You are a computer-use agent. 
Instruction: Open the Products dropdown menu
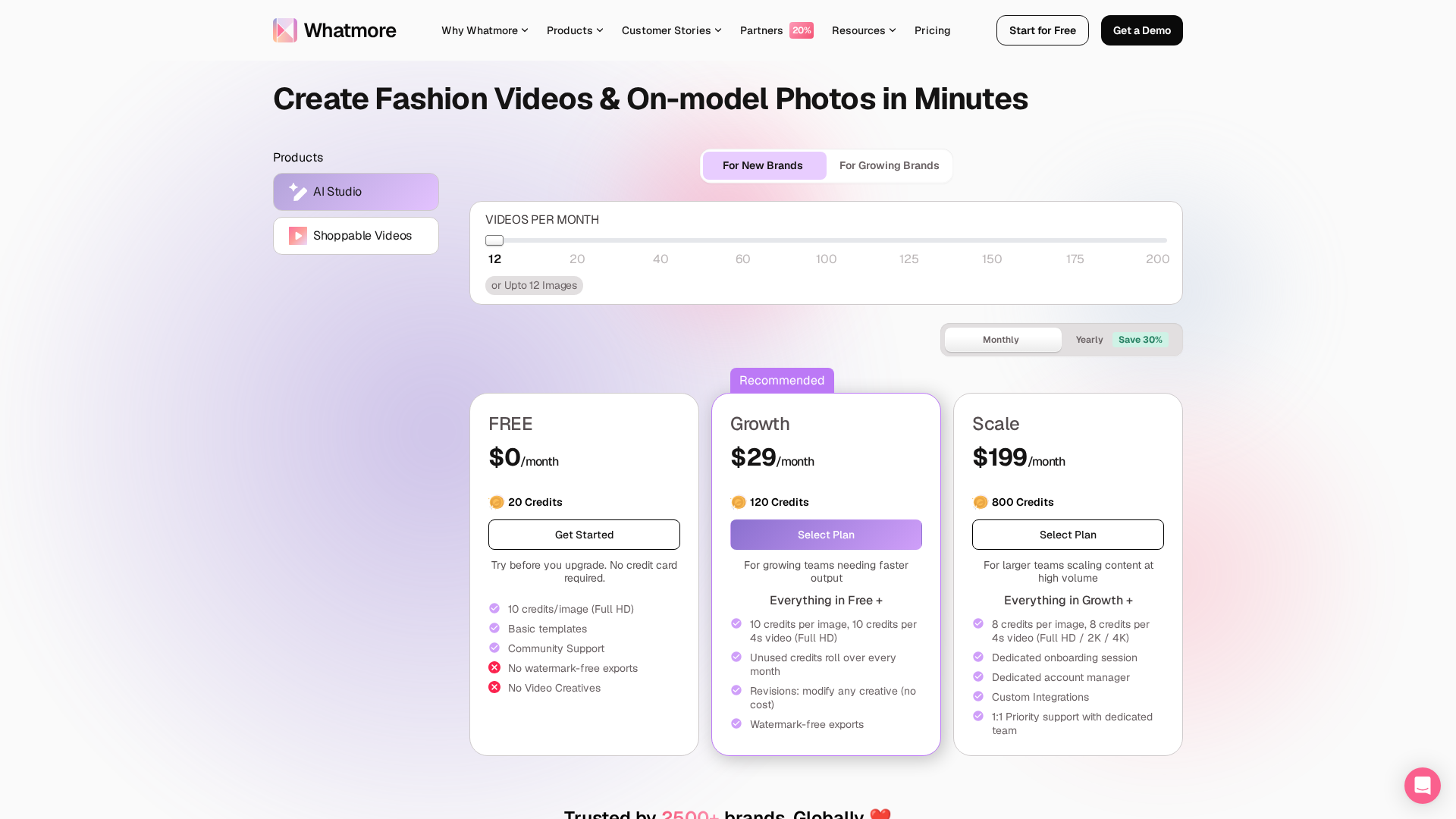pos(575,30)
